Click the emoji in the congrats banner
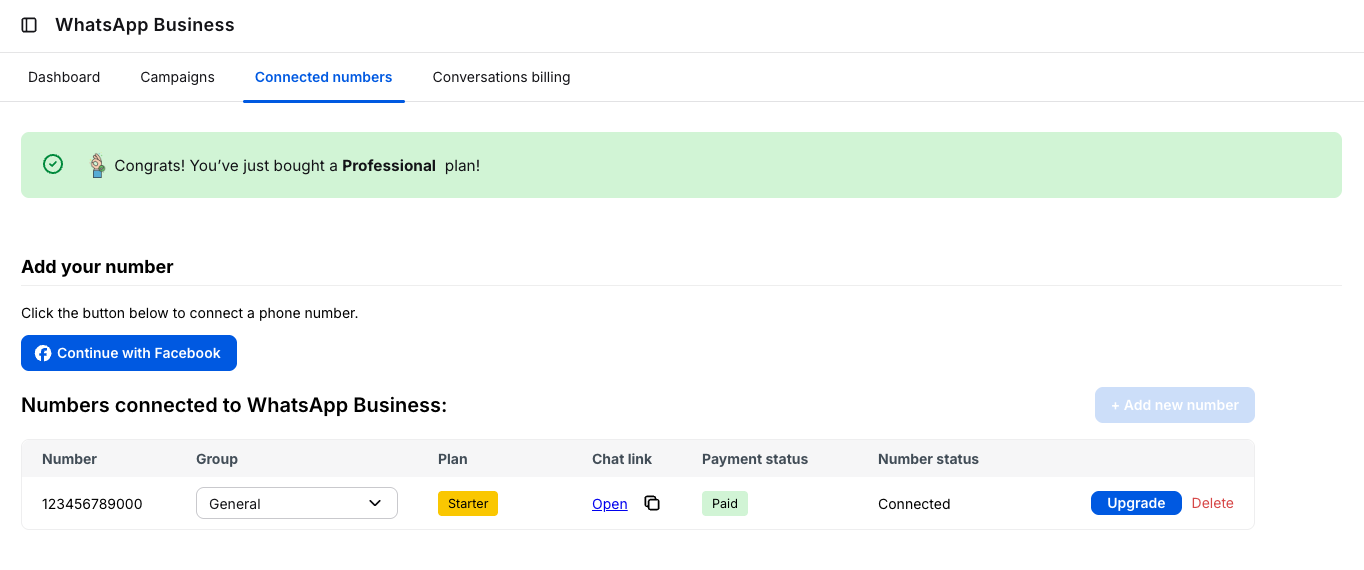 pos(97,165)
